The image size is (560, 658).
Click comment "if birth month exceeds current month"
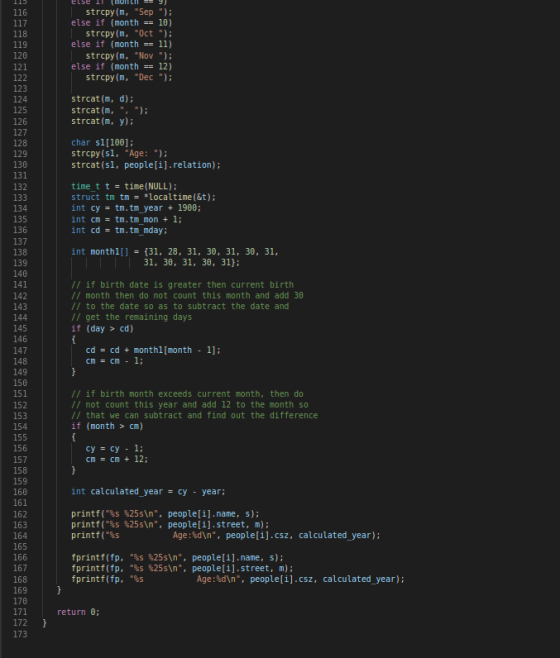pos(187,394)
